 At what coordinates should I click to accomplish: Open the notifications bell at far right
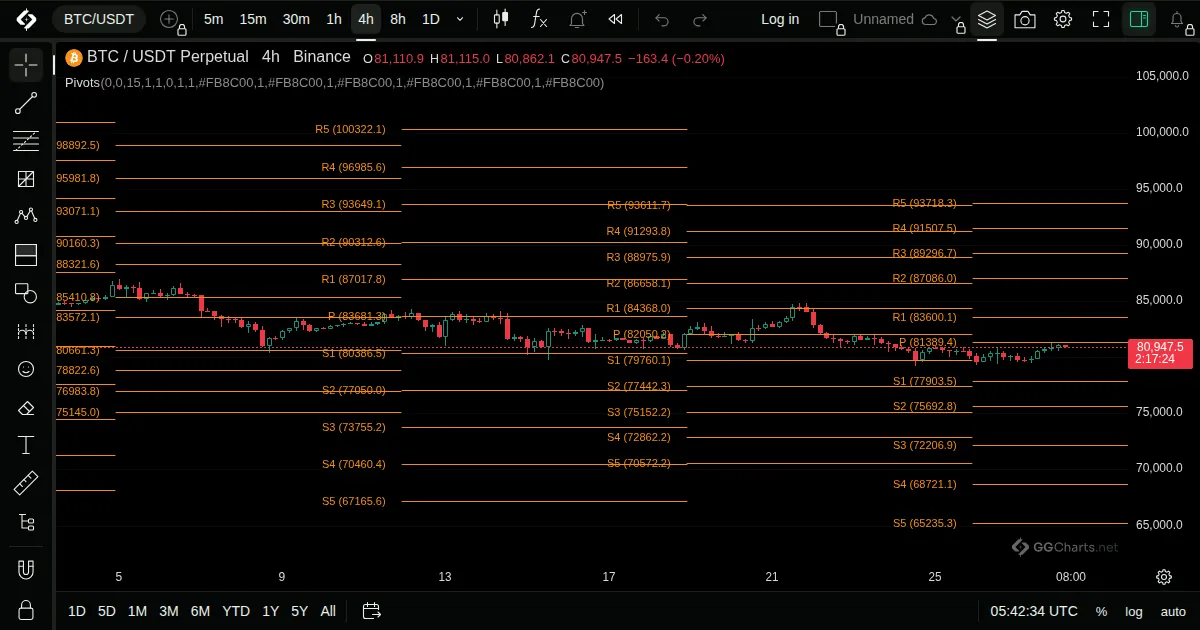[x=1176, y=19]
